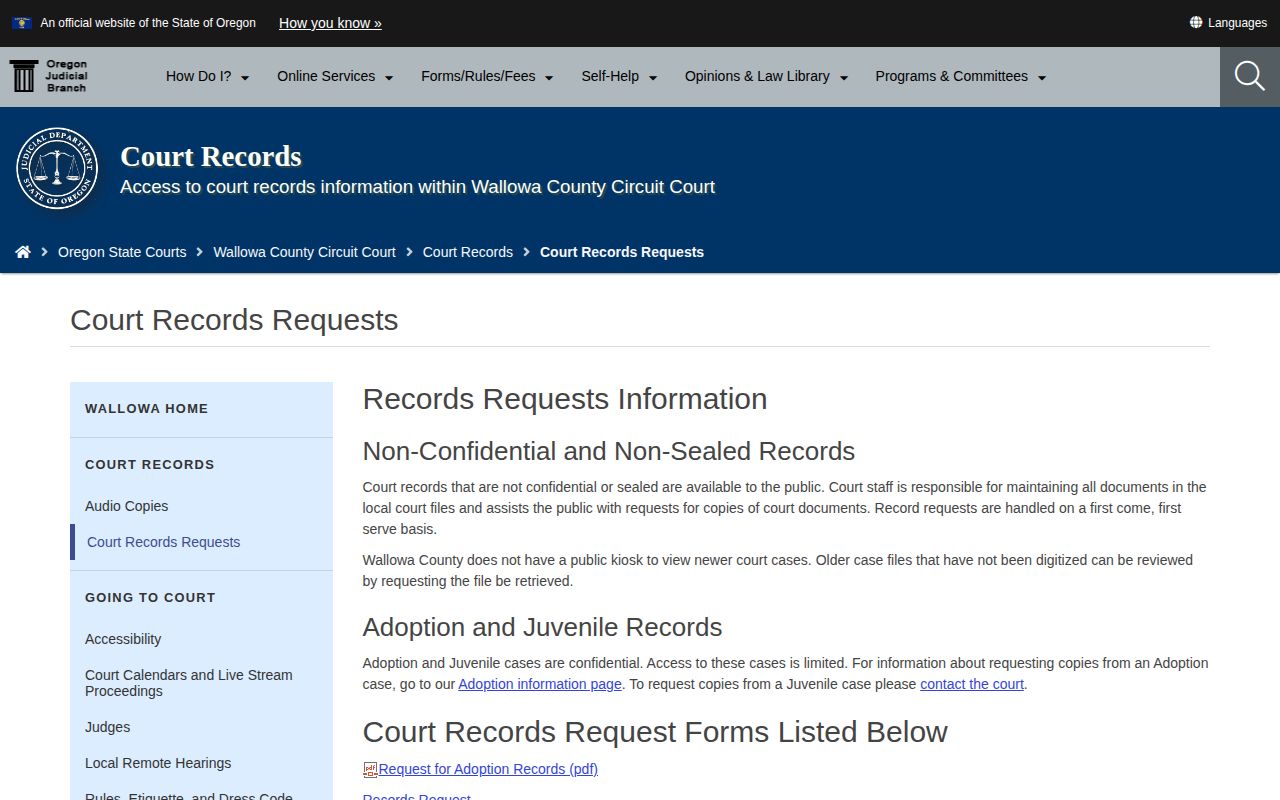Click Court Records Requests breadcrumb item
Screen dimensions: 1280x800
coord(622,252)
